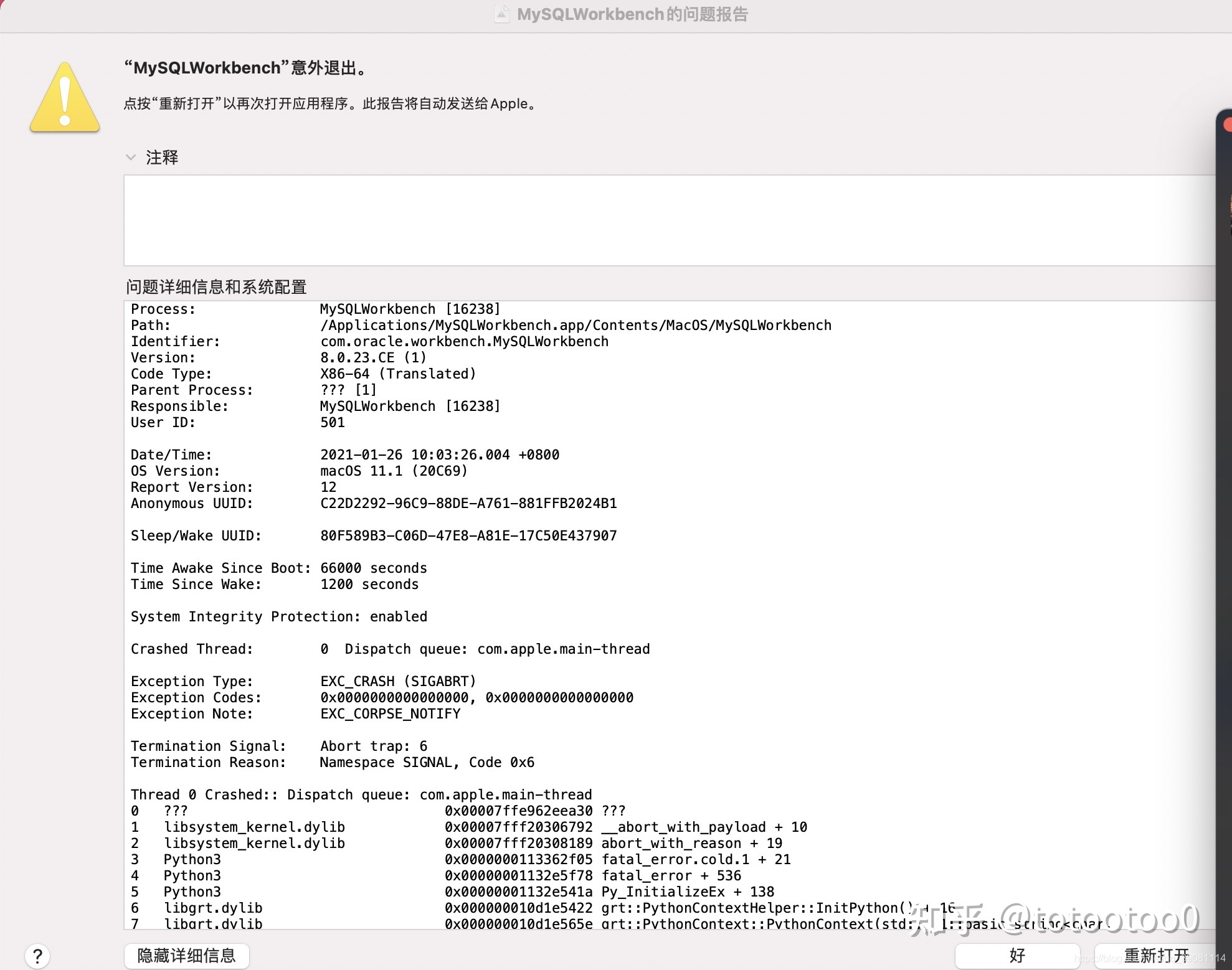Click the value 66000 seconds
Viewport: 1232px width, 970px height.
point(374,568)
